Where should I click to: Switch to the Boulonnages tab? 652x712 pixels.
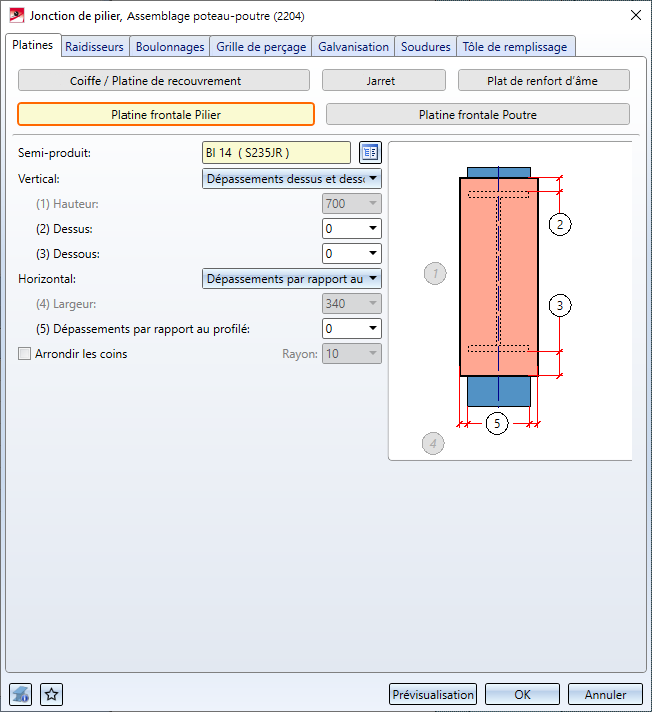pos(170,47)
